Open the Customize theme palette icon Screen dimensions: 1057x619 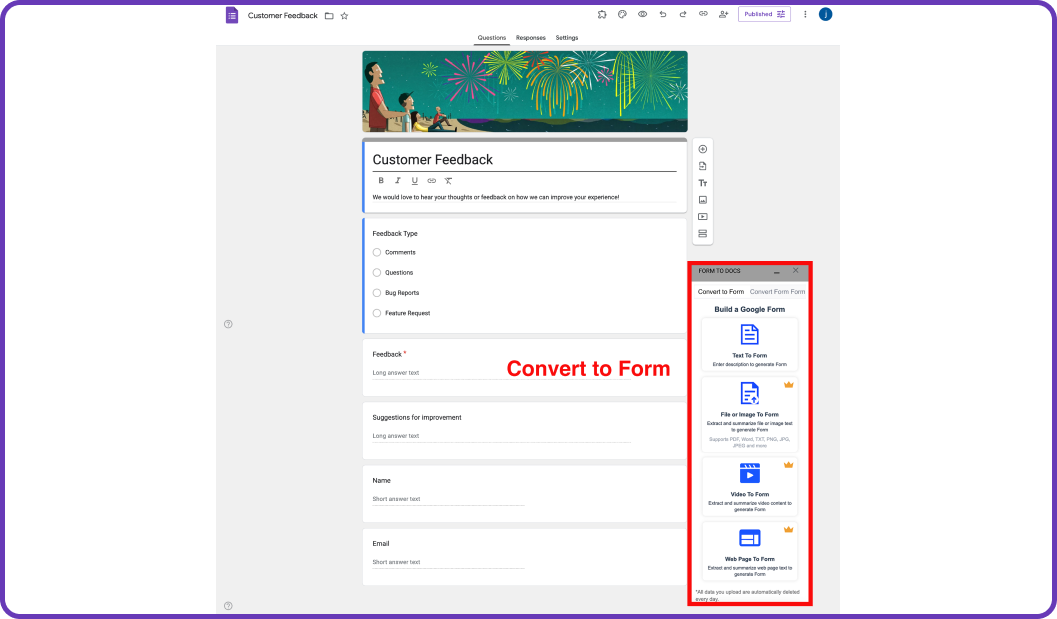tap(622, 14)
